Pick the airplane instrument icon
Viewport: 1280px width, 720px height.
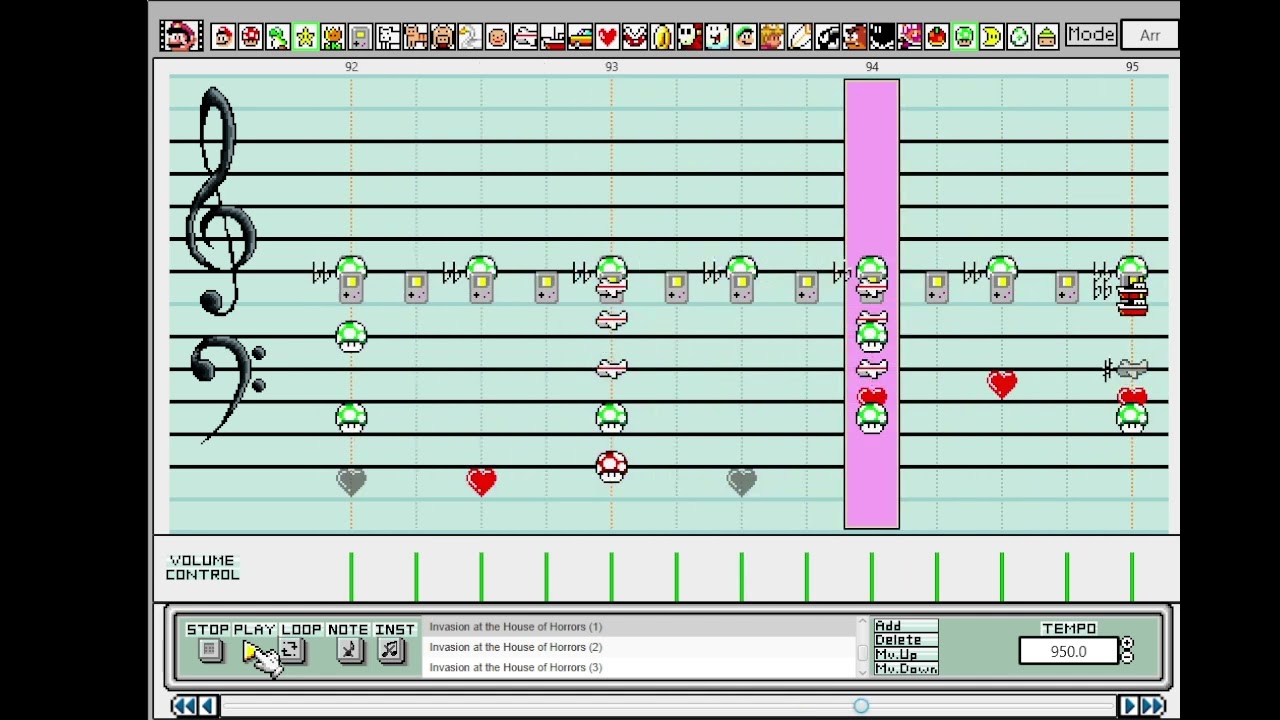click(x=525, y=37)
